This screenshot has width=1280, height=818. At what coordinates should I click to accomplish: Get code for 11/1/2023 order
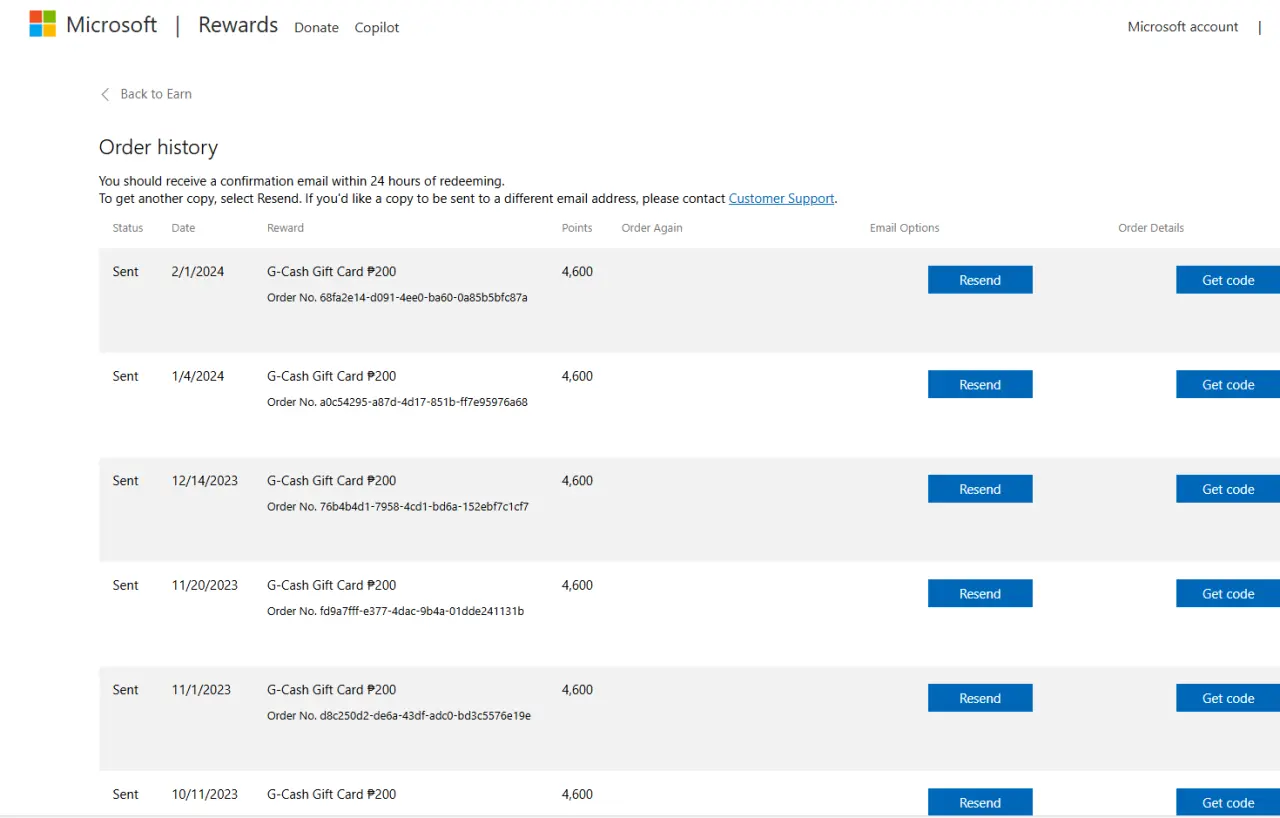1228,698
